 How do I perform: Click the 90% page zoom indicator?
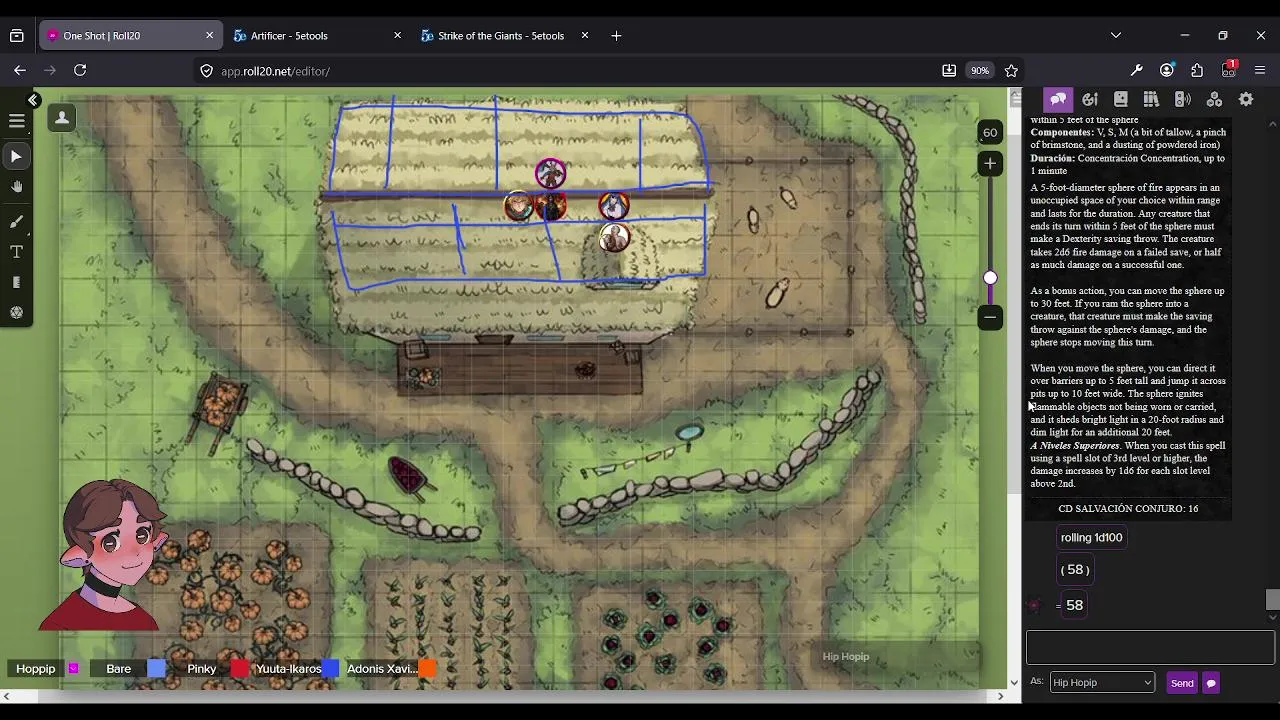[x=980, y=71]
